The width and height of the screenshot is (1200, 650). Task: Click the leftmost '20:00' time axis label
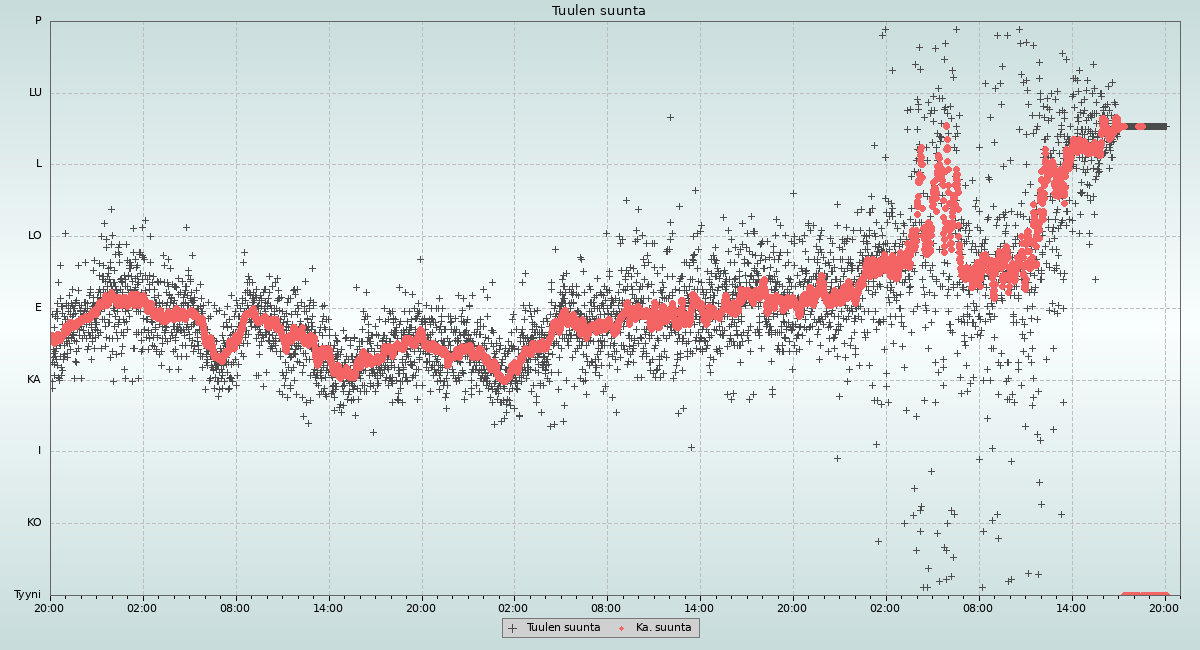50,607
